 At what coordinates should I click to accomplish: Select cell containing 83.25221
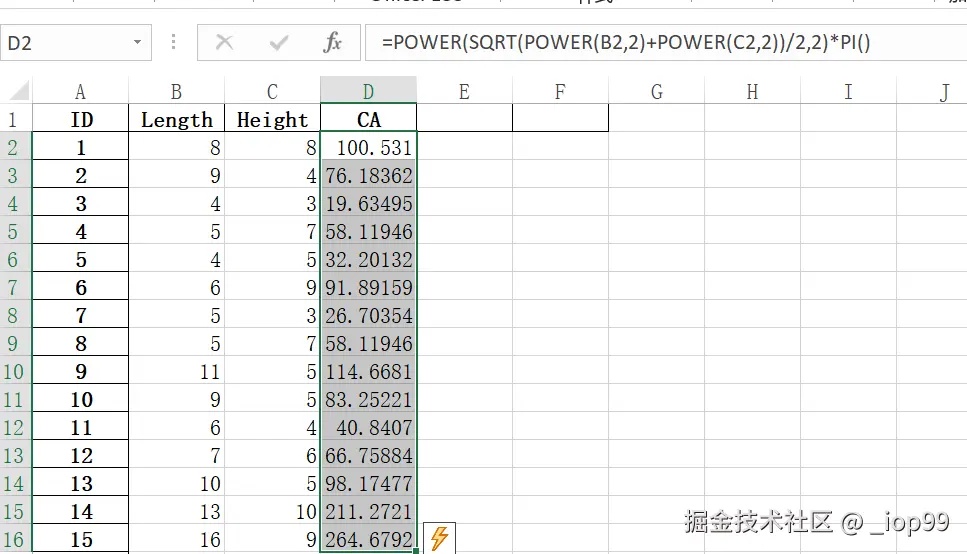coord(368,399)
